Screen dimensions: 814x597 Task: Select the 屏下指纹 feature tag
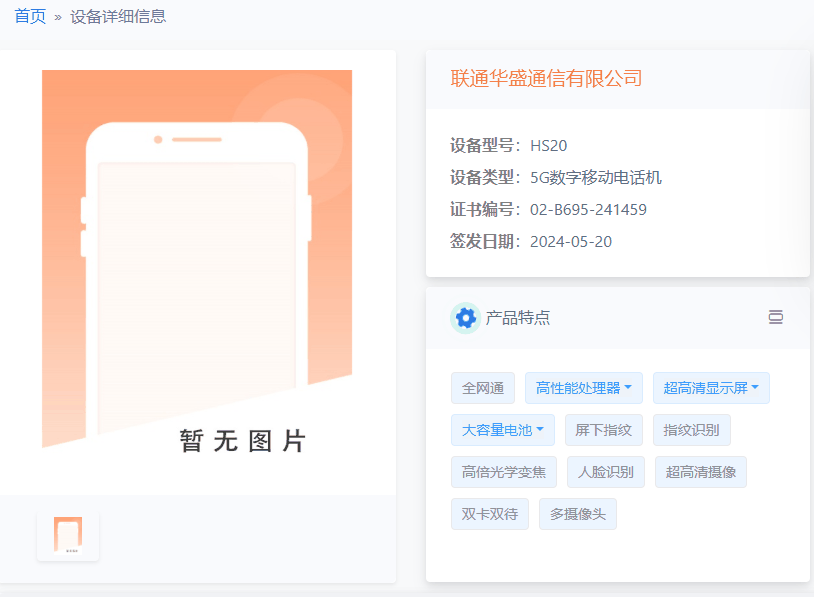pos(603,430)
